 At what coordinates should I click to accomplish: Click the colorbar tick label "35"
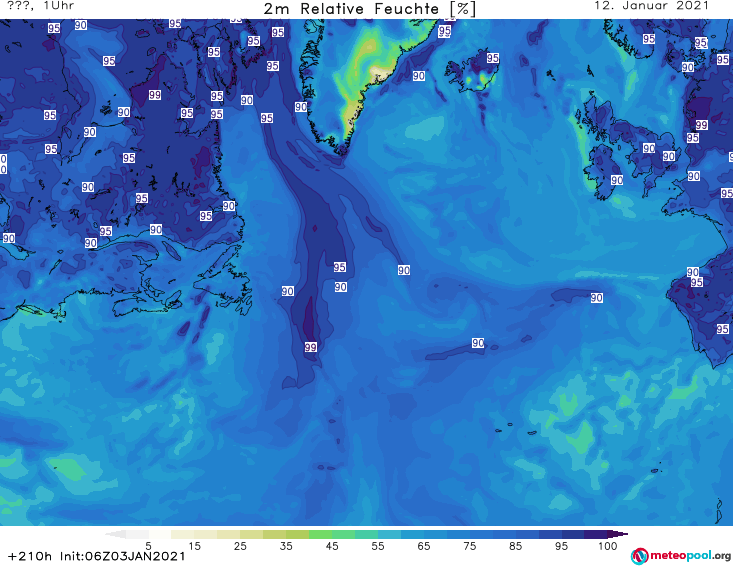[286, 546]
